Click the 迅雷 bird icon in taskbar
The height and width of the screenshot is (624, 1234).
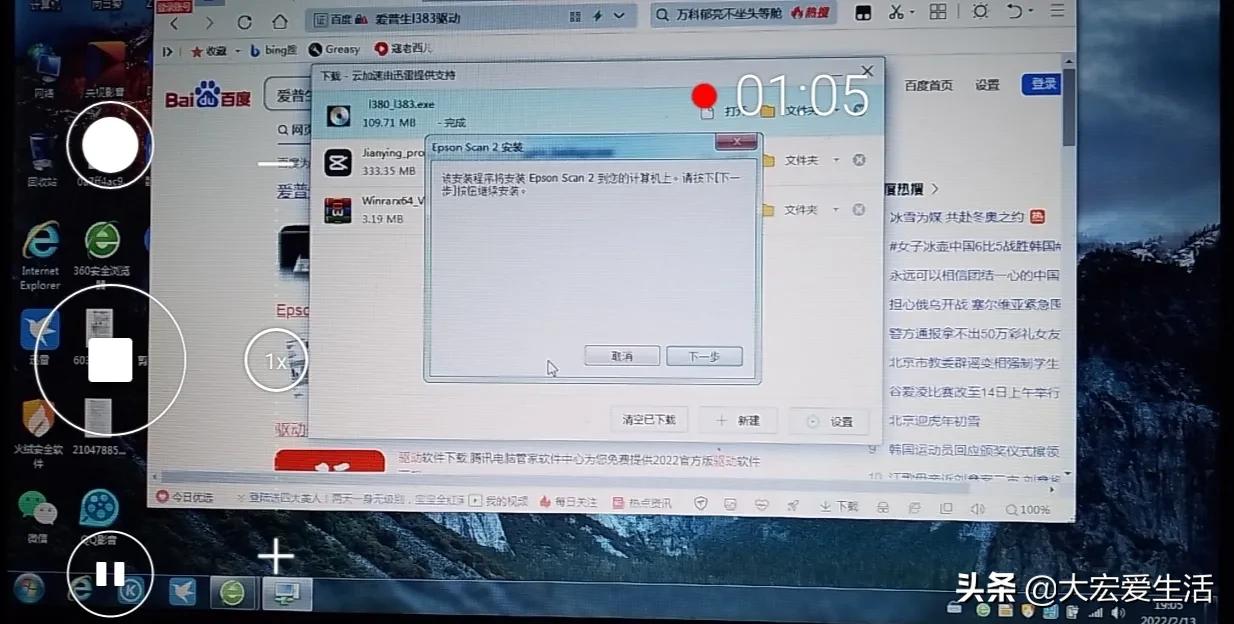coord(182,592)
